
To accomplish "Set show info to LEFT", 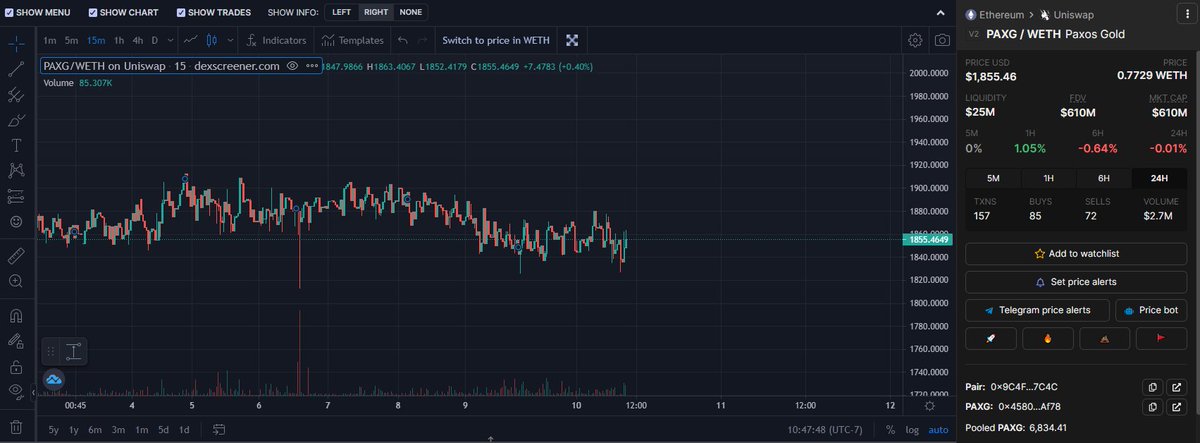I will point(342,13).
